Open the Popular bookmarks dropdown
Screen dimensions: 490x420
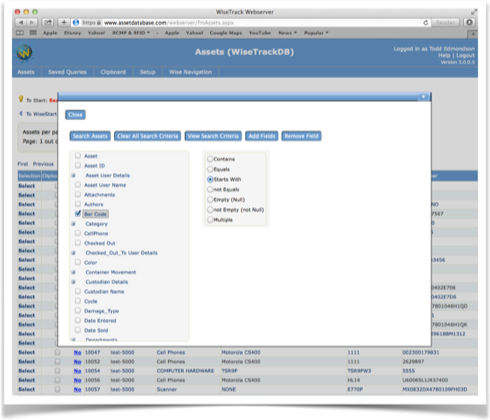coord(316,33)
